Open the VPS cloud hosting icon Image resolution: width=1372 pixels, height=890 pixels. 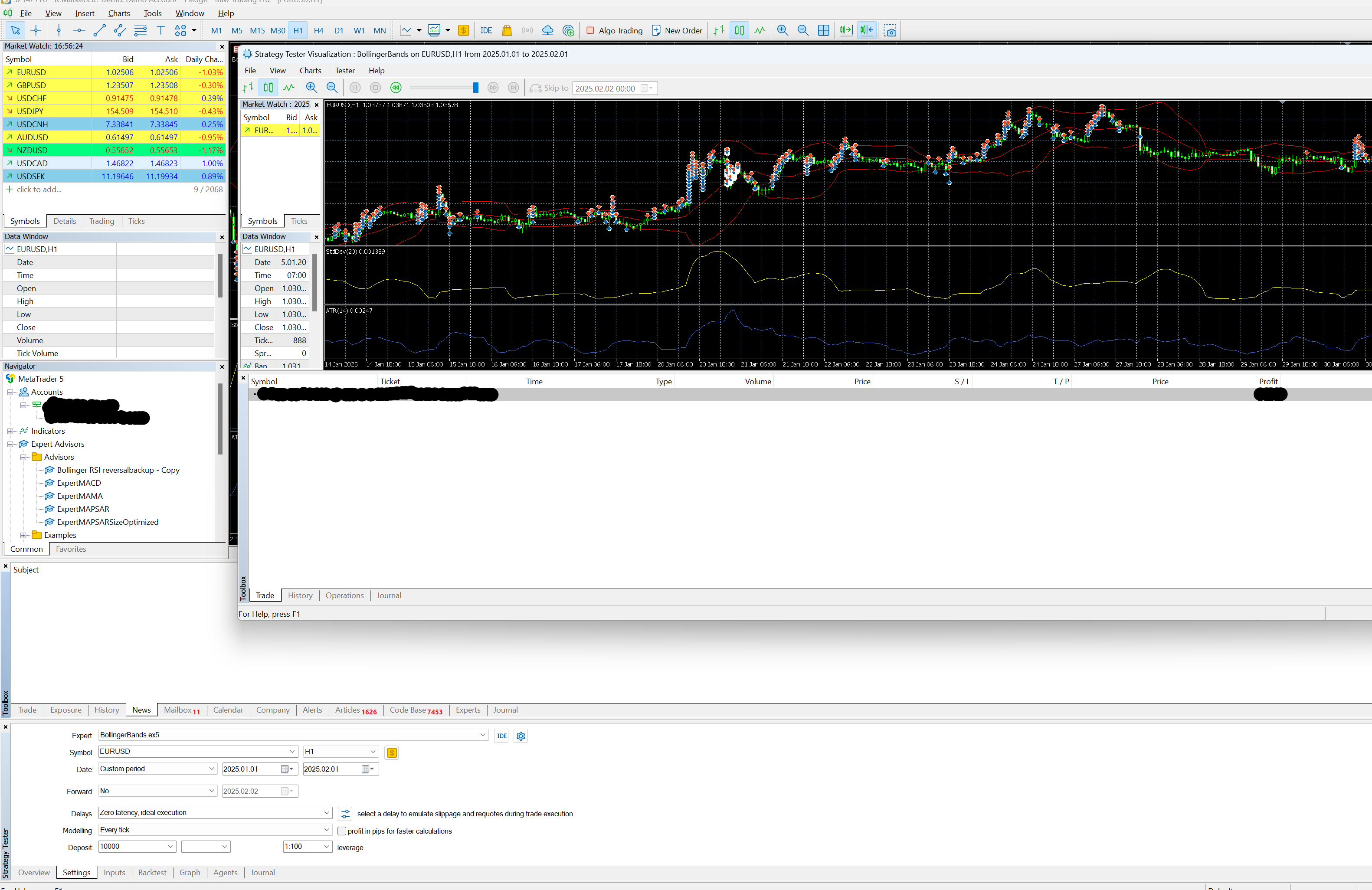(548, 30)
